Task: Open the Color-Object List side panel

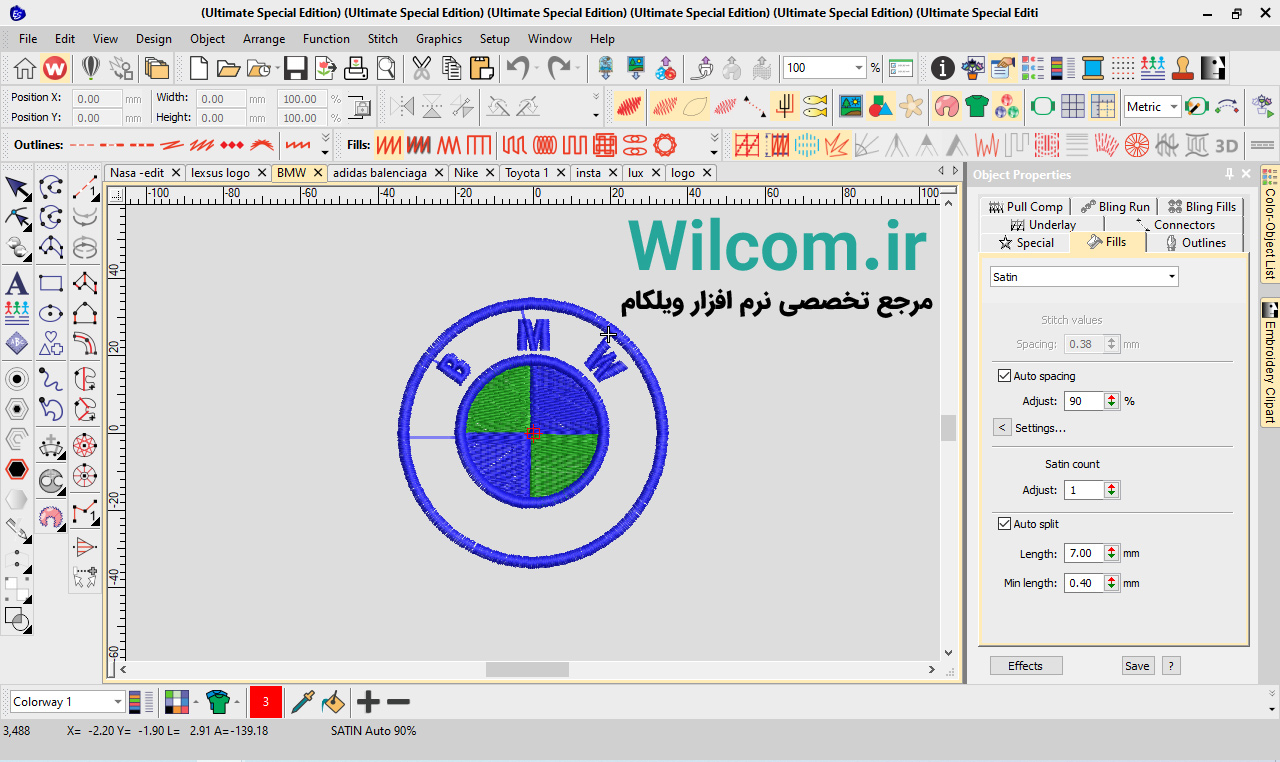Action: click(1270, 225)
